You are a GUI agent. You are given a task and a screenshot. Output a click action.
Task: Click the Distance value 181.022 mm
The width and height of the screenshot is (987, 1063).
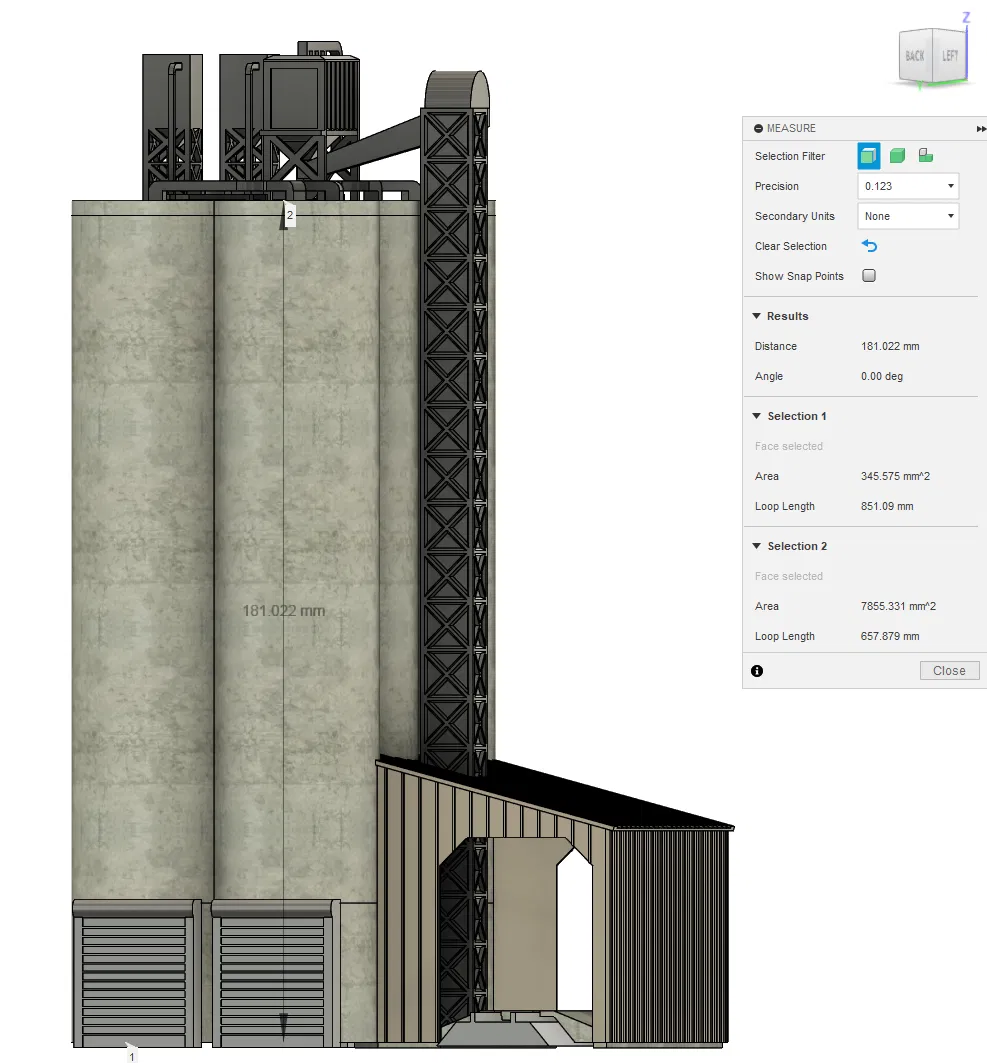click(x=890, y=346)
